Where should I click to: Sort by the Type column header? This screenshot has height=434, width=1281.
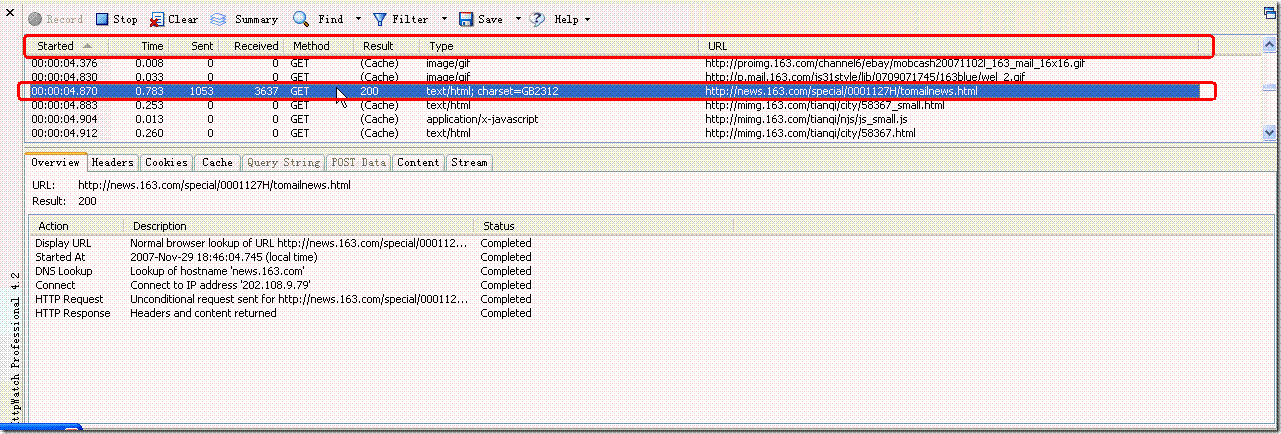pyautogui.click(x=560, y=46)
